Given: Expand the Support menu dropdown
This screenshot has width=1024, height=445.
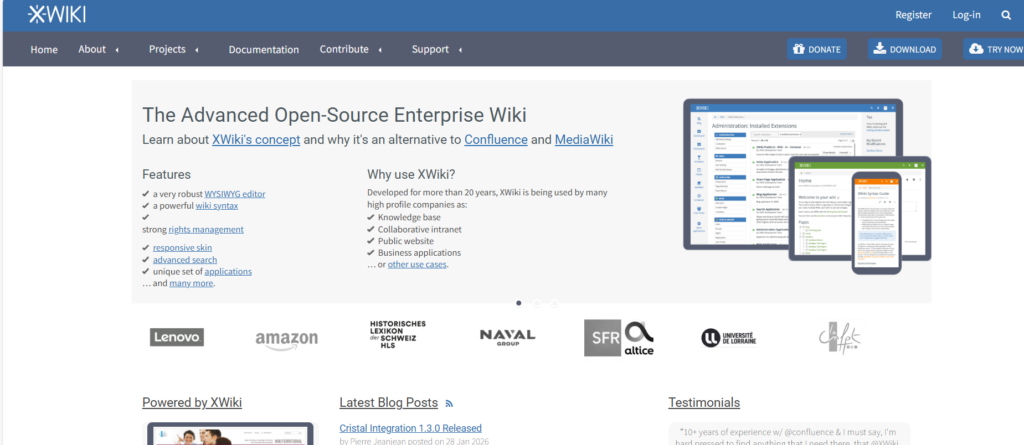Looking at the screenshot, I should pos(436,49).
